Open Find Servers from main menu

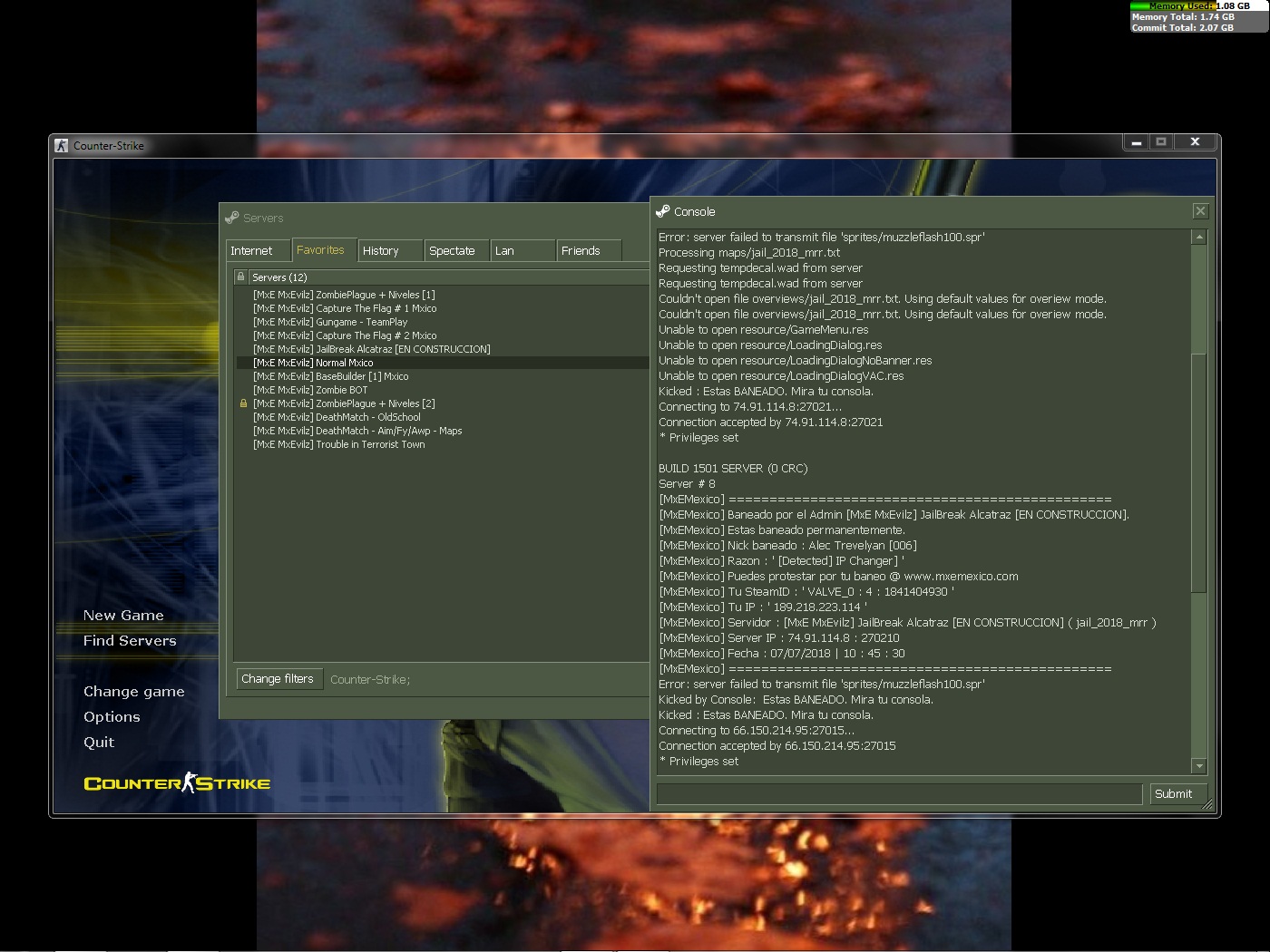point(130,640)
